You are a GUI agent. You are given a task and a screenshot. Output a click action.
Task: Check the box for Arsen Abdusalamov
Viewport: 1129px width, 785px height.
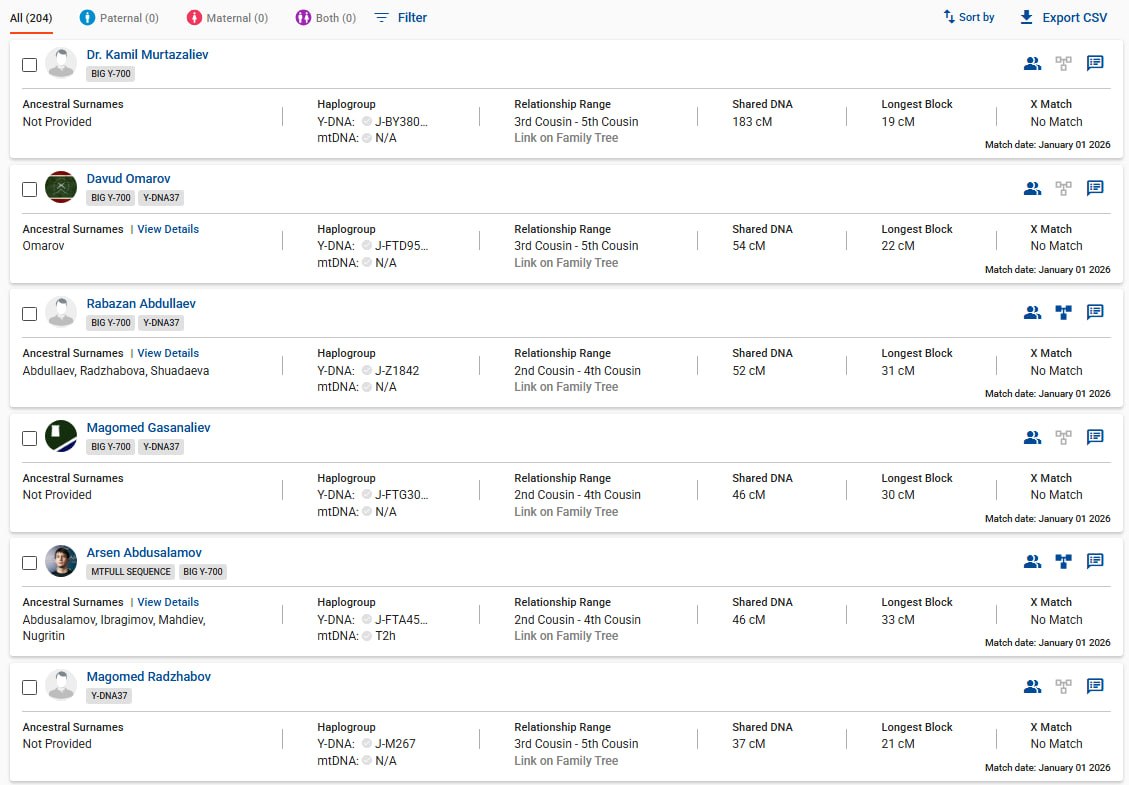[x=30, y=562]
